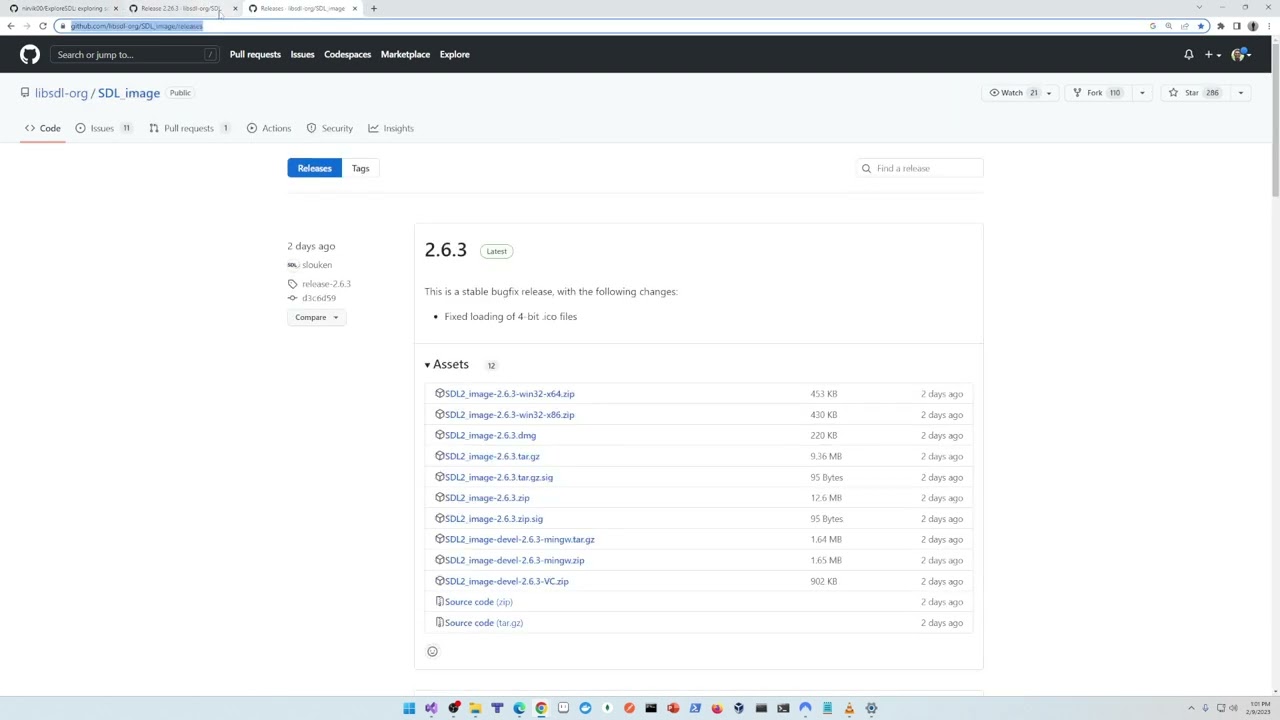Open user avatar menu in GitHub header
The width and height of the screenshot is (1280, 720).
coord(1241,54)
